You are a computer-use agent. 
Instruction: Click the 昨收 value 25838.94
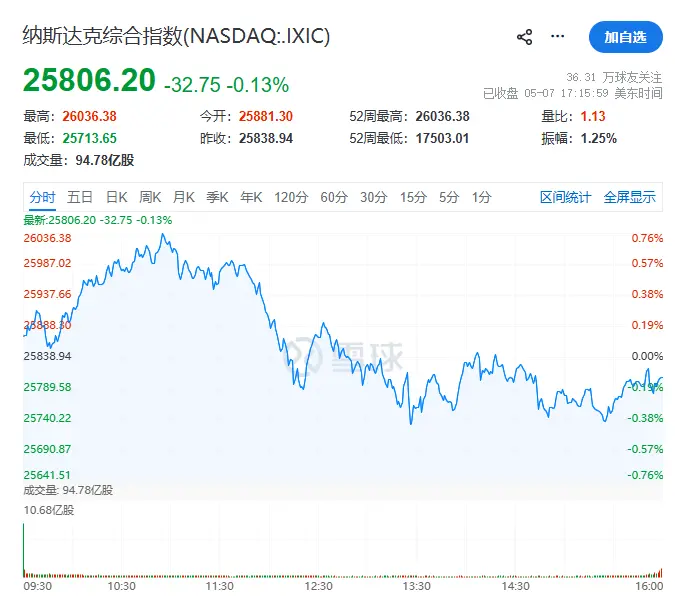[x=266, y=138]
